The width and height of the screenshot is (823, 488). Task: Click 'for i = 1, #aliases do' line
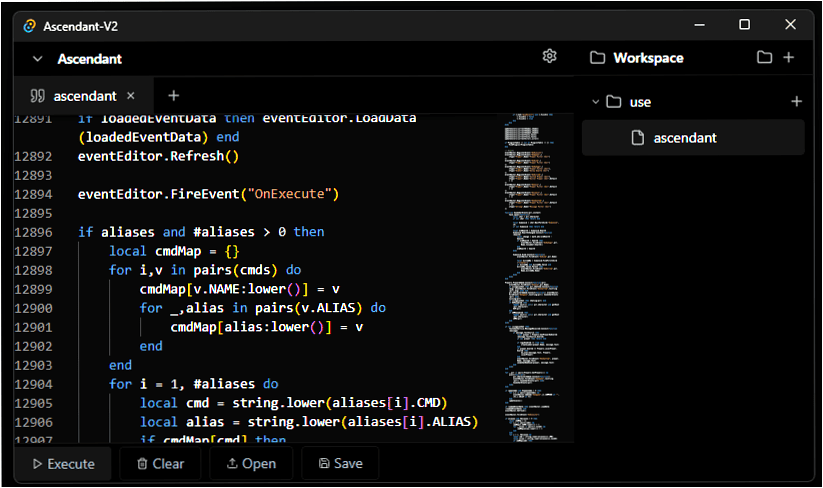tap(194, 384)
